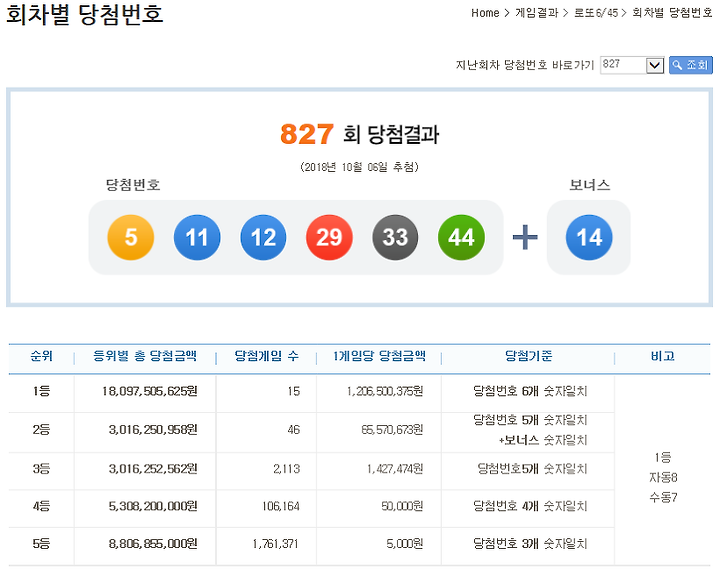Click the 5등 rank cell
720x569 pixels.
click(41, 544)
